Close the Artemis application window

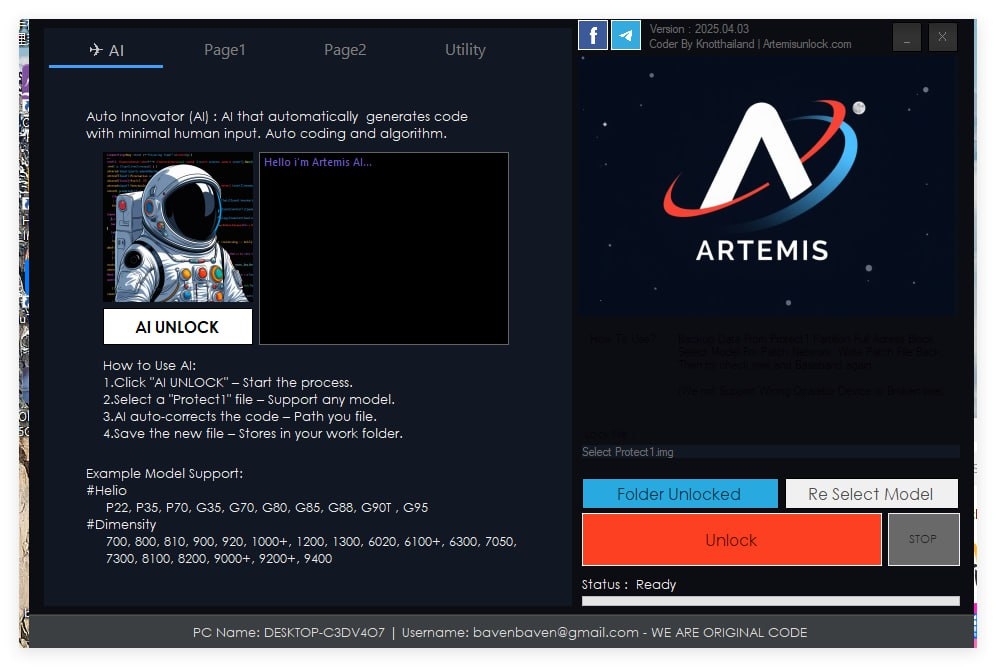(942, 38)
